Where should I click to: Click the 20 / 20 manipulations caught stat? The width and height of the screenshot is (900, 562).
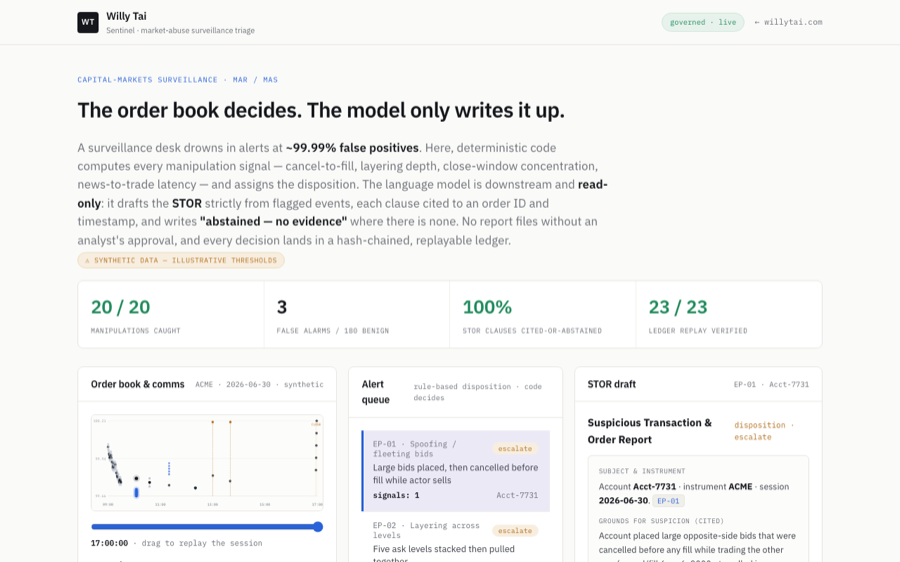(170, 314)
